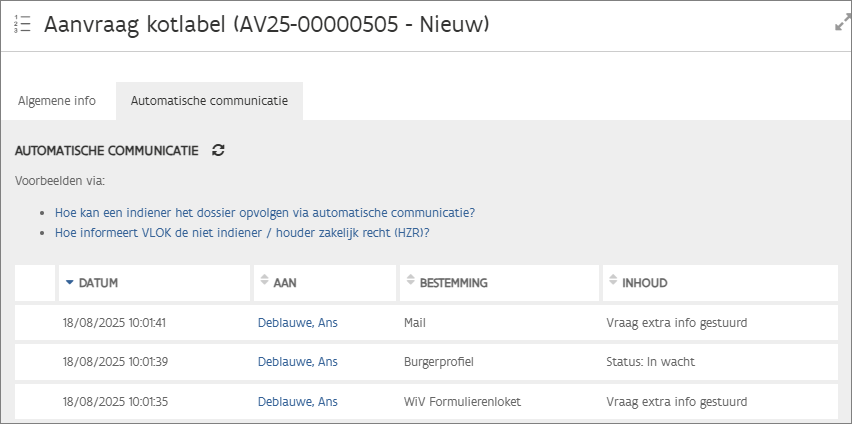Click the sort arrows on the INHOUD column
The width and height of the screenshot is (852, 424).
coord(612,283)
